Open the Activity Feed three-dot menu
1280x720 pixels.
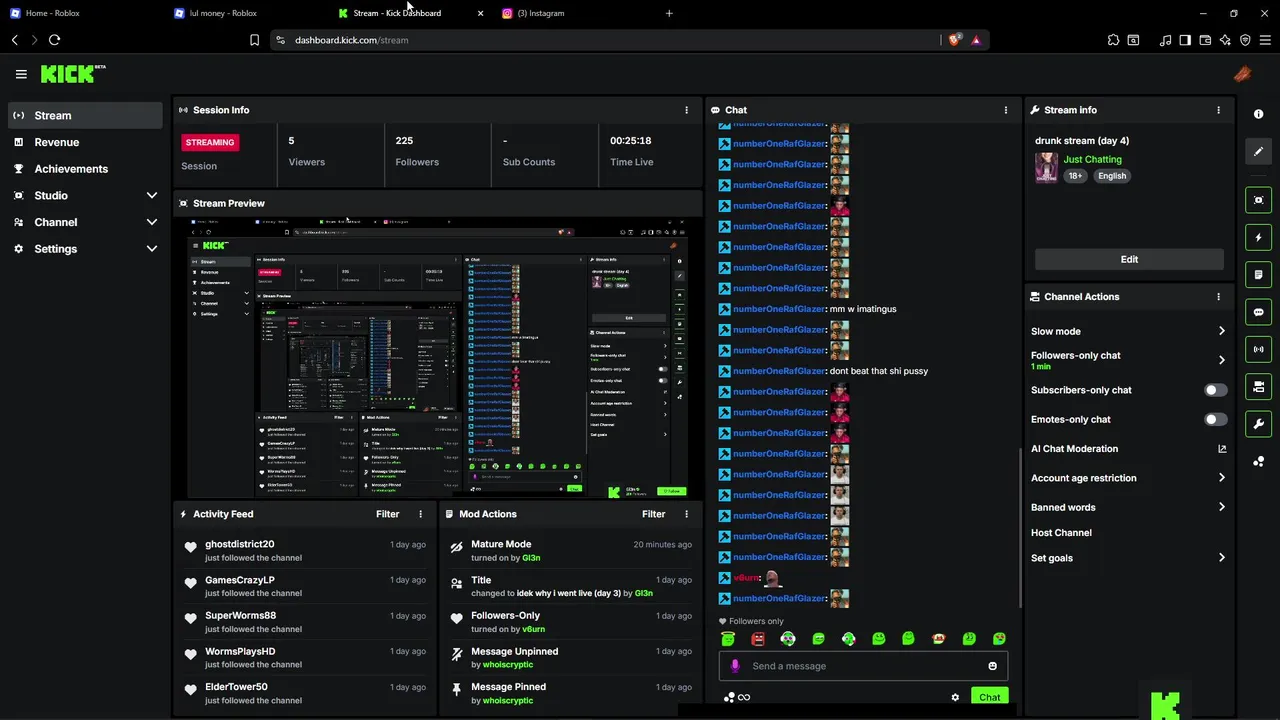pos(420,514)
